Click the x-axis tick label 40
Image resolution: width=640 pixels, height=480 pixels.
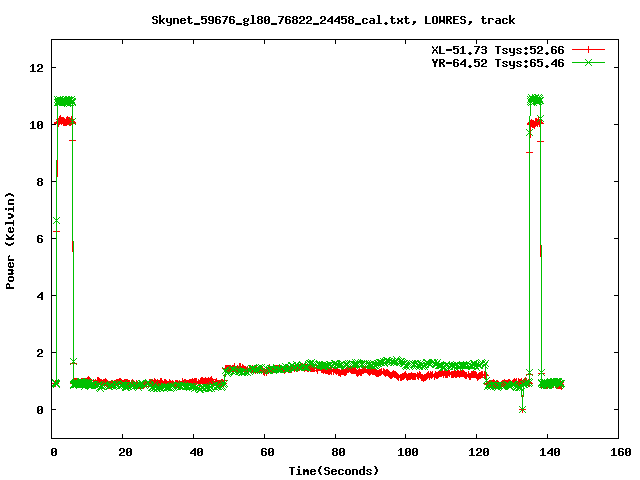point(196,452)
